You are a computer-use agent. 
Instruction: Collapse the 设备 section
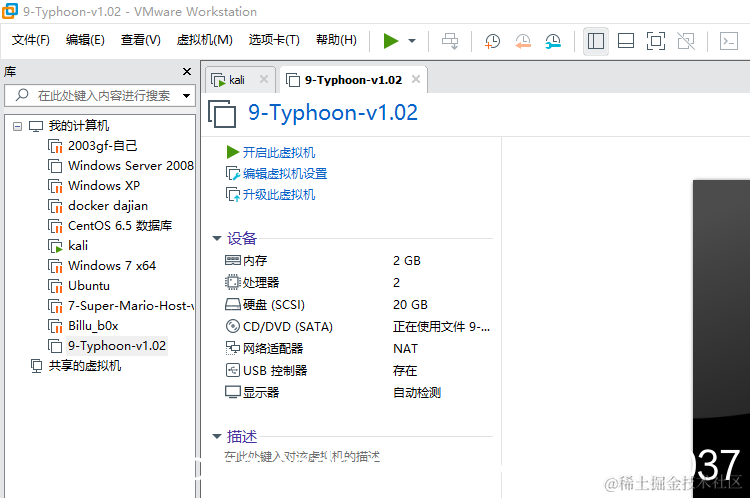tap(217, 238)
